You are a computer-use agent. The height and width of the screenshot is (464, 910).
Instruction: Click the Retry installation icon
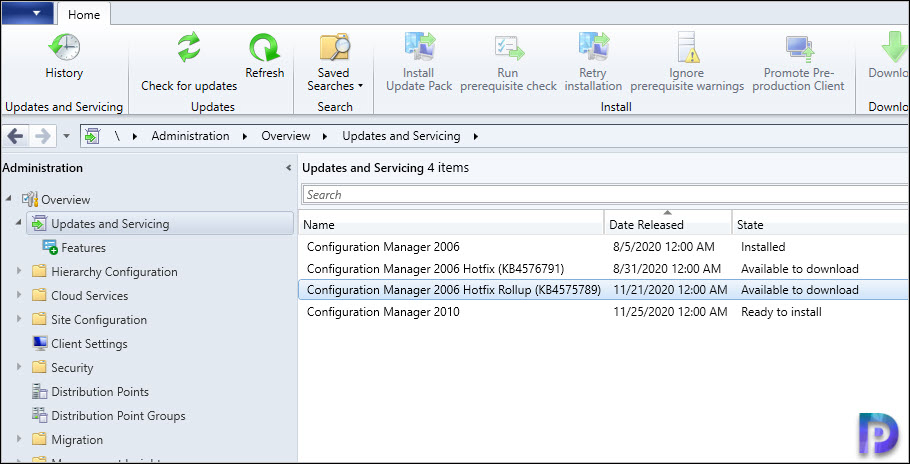tap(593, 47)
